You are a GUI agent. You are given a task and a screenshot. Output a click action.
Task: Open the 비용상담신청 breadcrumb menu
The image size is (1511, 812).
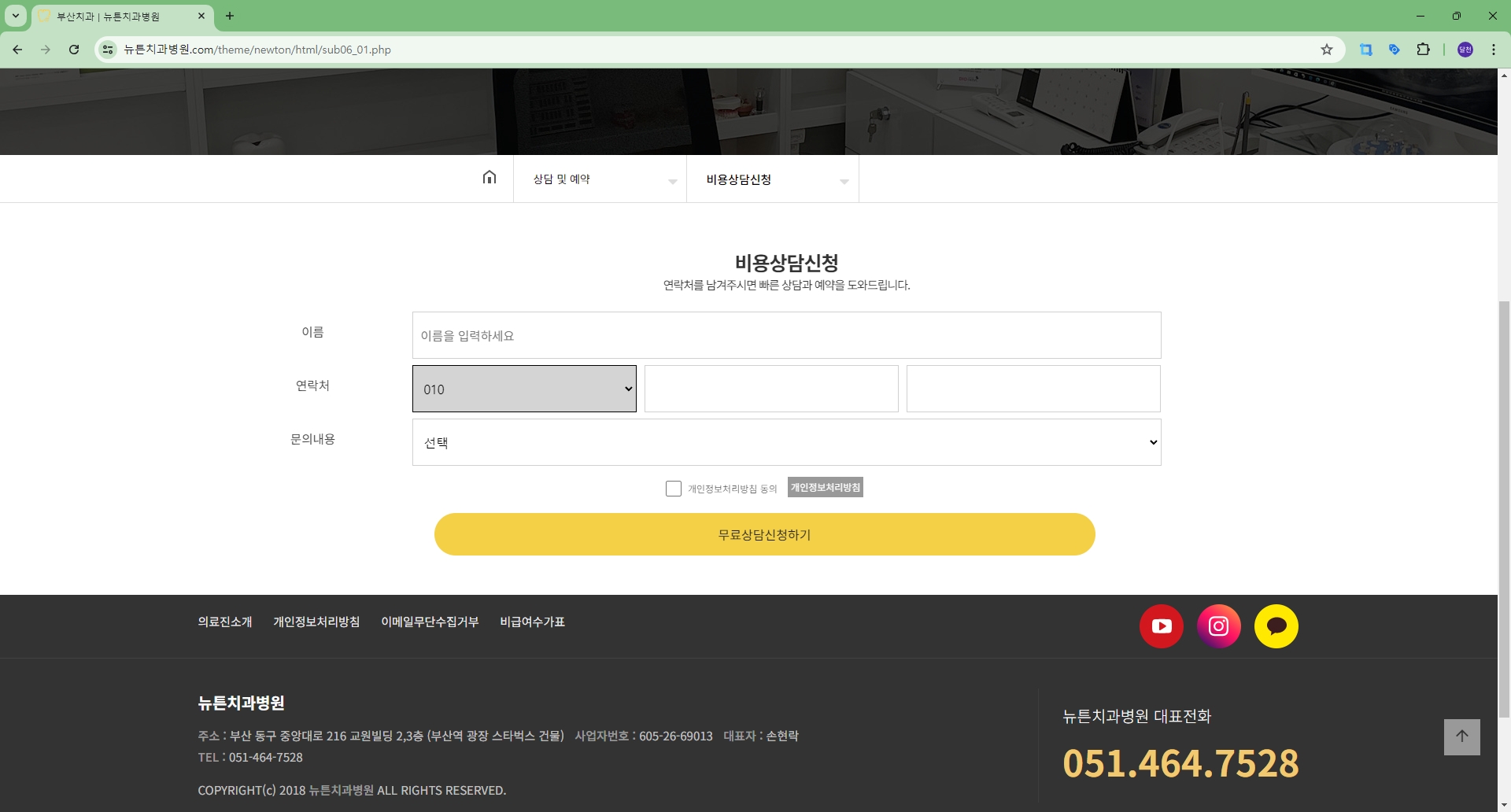point(772,179)
